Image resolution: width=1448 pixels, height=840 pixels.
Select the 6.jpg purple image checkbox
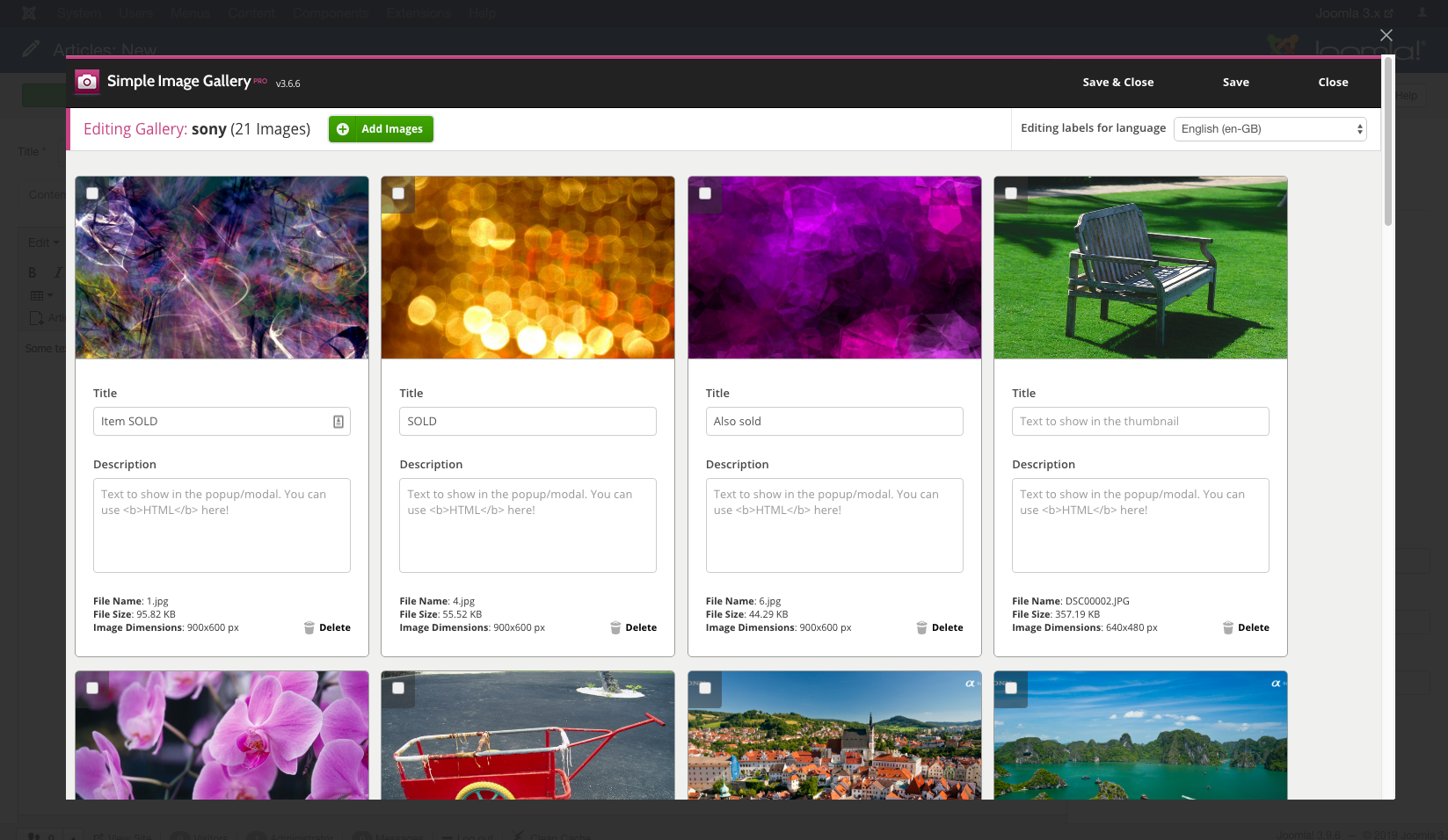pos(705,193)
